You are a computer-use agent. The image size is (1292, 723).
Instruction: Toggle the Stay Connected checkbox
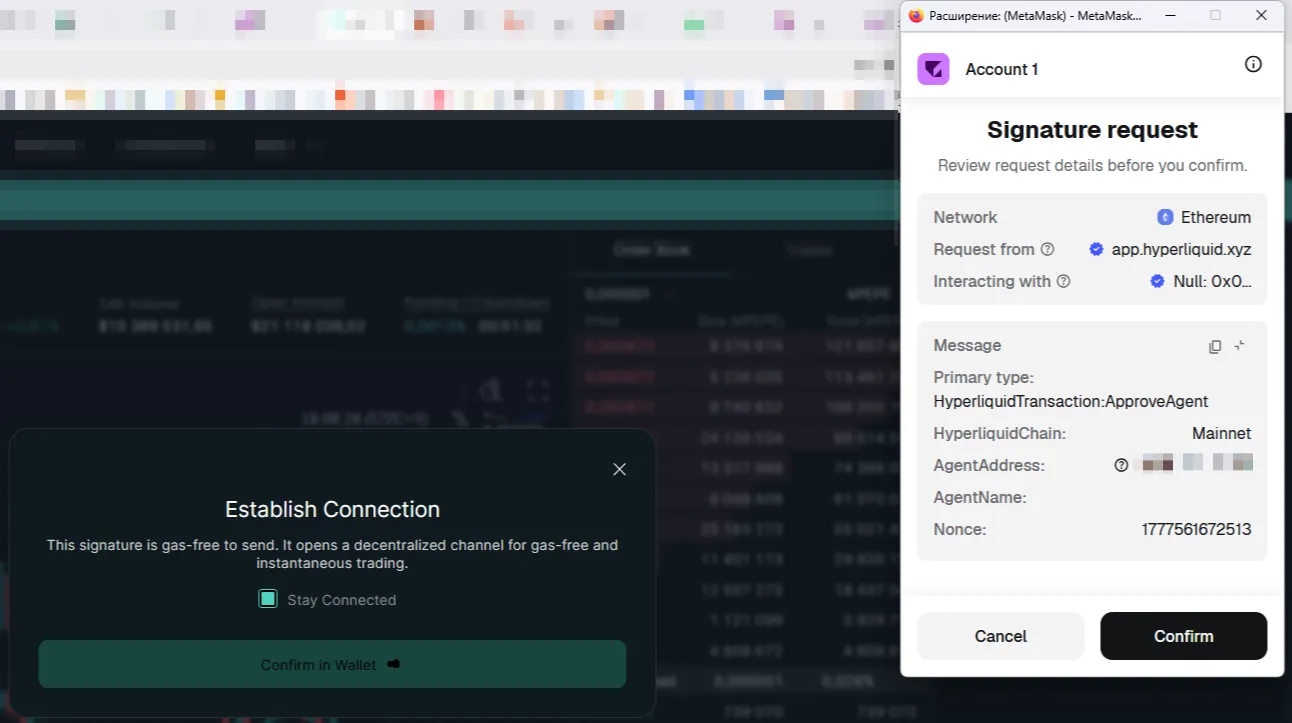[x=268, y=599]
